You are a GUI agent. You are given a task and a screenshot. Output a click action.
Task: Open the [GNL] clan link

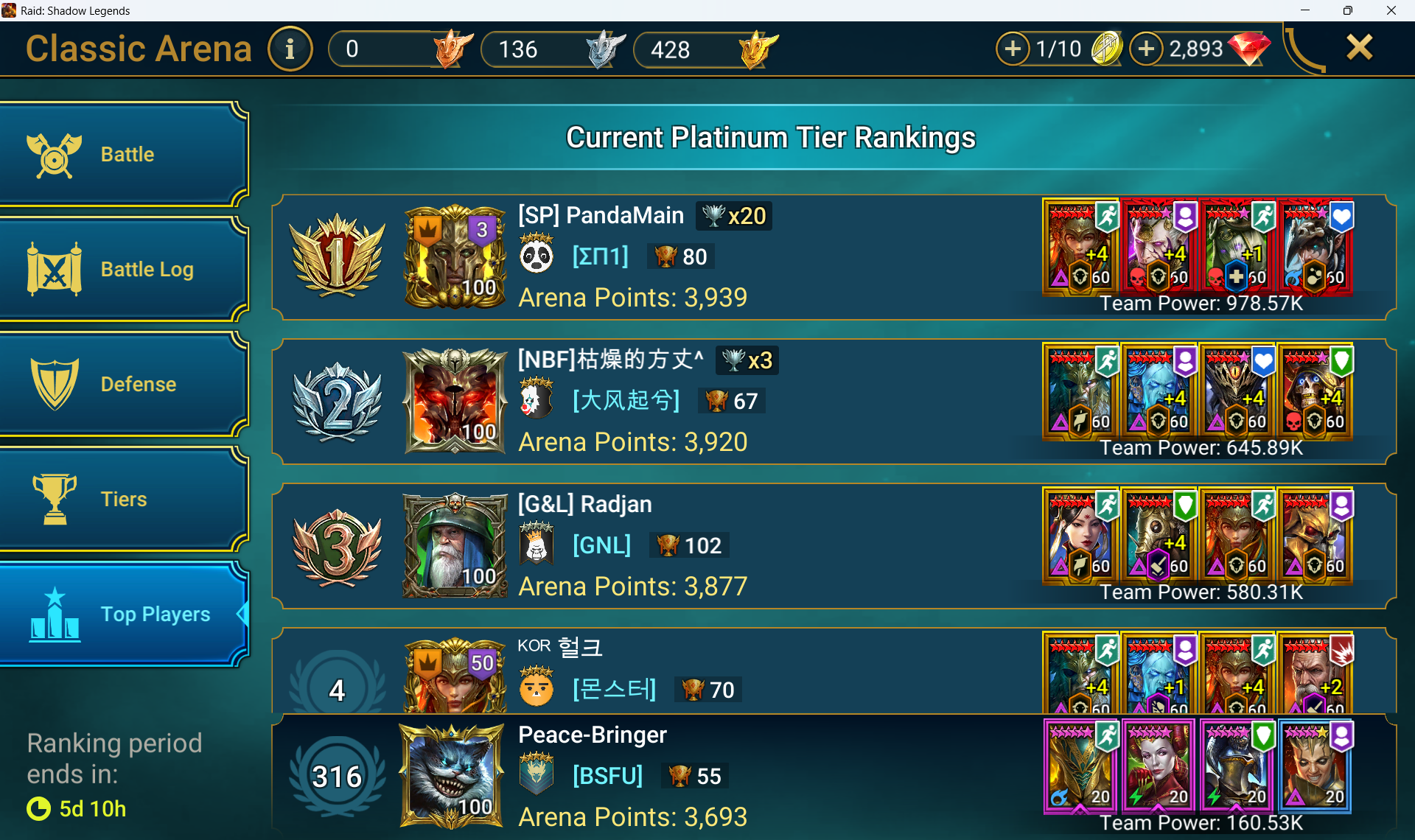click(x=601, y=545)
